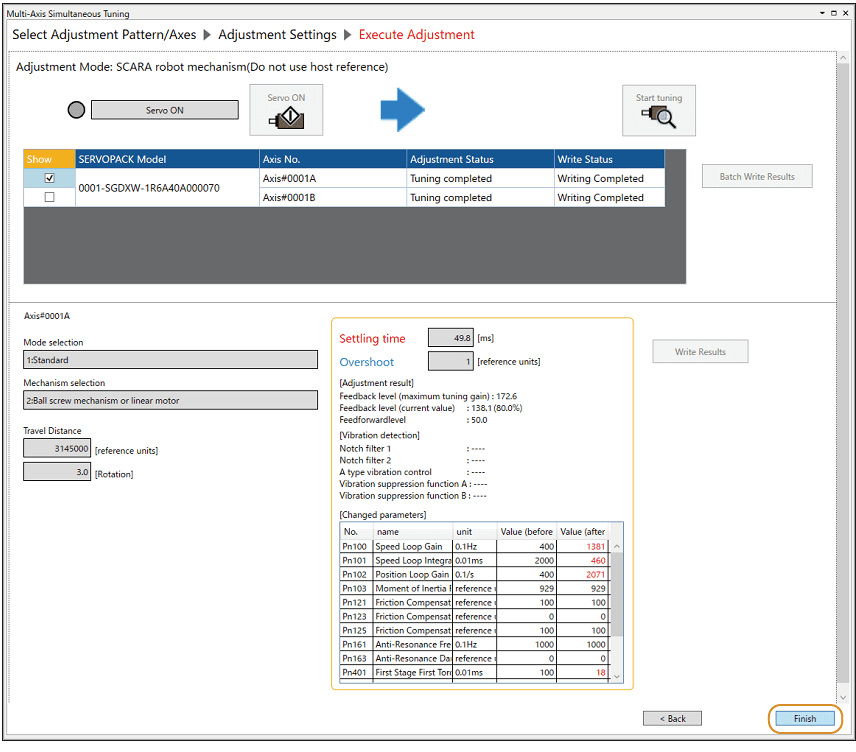Screen dimensions: 856x752
Task: Click the Write Results button
Action: click(x=700, y=352)
